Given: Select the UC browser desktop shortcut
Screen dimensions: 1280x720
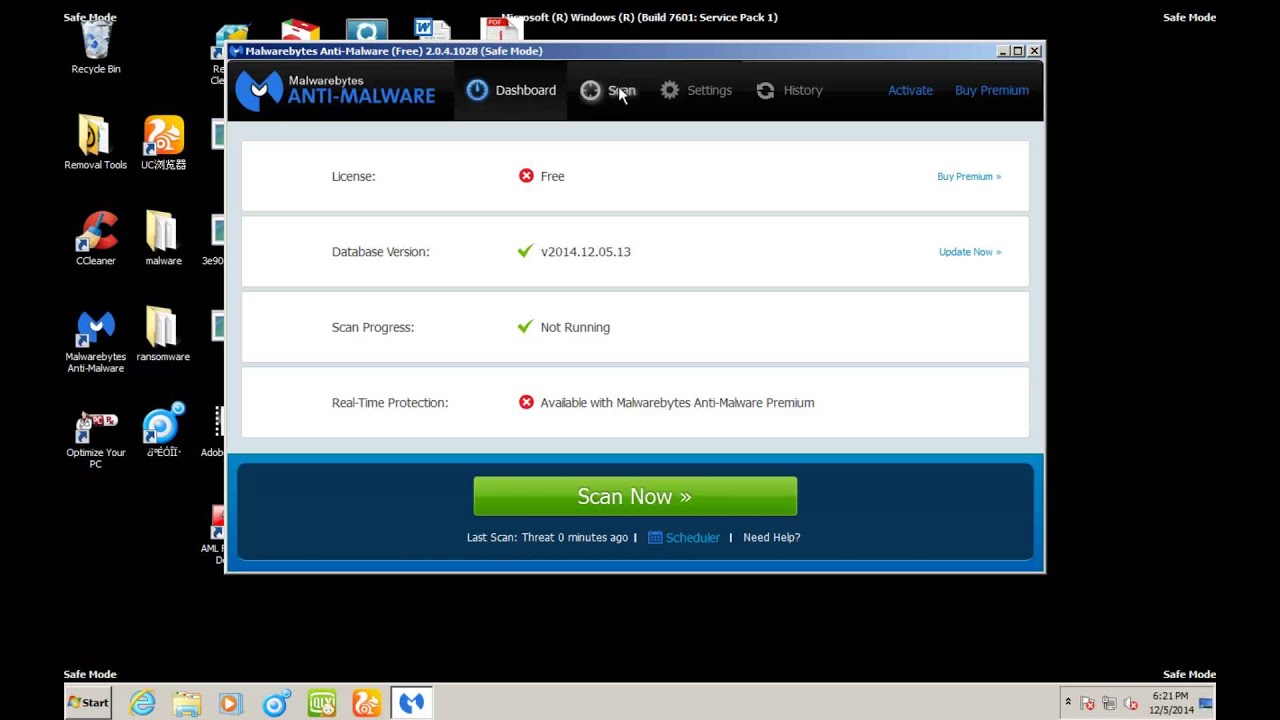Looking at the screenshot, I should point(163,142).
